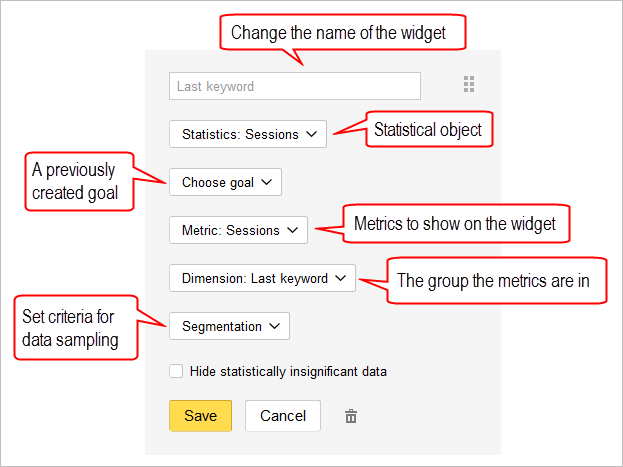Open the Dimension: Last keyword dropdown
This screenshot has width=623, height=467.
(x=262, y=278)
